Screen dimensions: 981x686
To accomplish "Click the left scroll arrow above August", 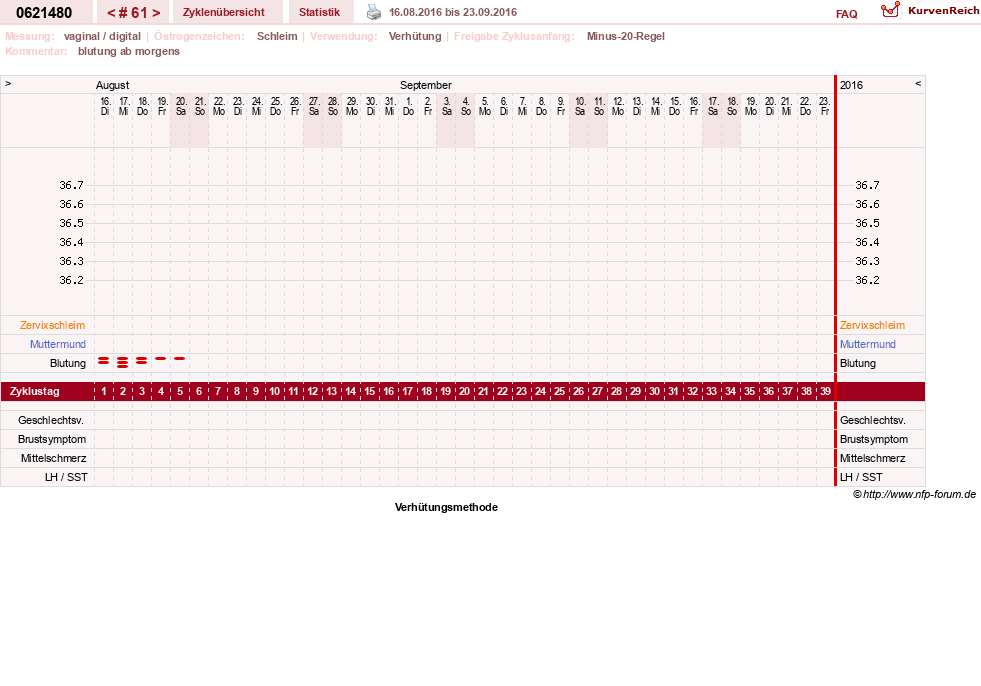I will coord(8,83).
